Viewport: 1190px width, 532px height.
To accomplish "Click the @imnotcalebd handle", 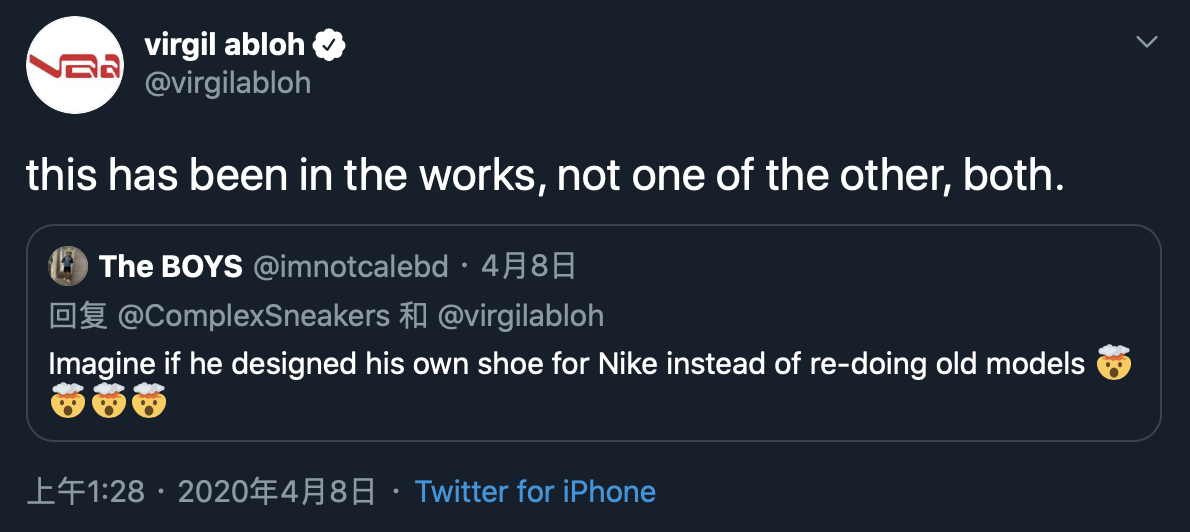I will click(x=350, y=267).
